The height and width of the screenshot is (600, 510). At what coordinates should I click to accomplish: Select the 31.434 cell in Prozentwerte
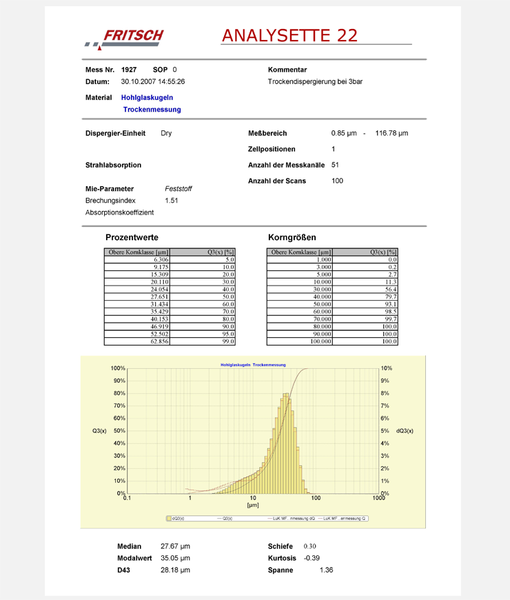[x=137, y=304]
